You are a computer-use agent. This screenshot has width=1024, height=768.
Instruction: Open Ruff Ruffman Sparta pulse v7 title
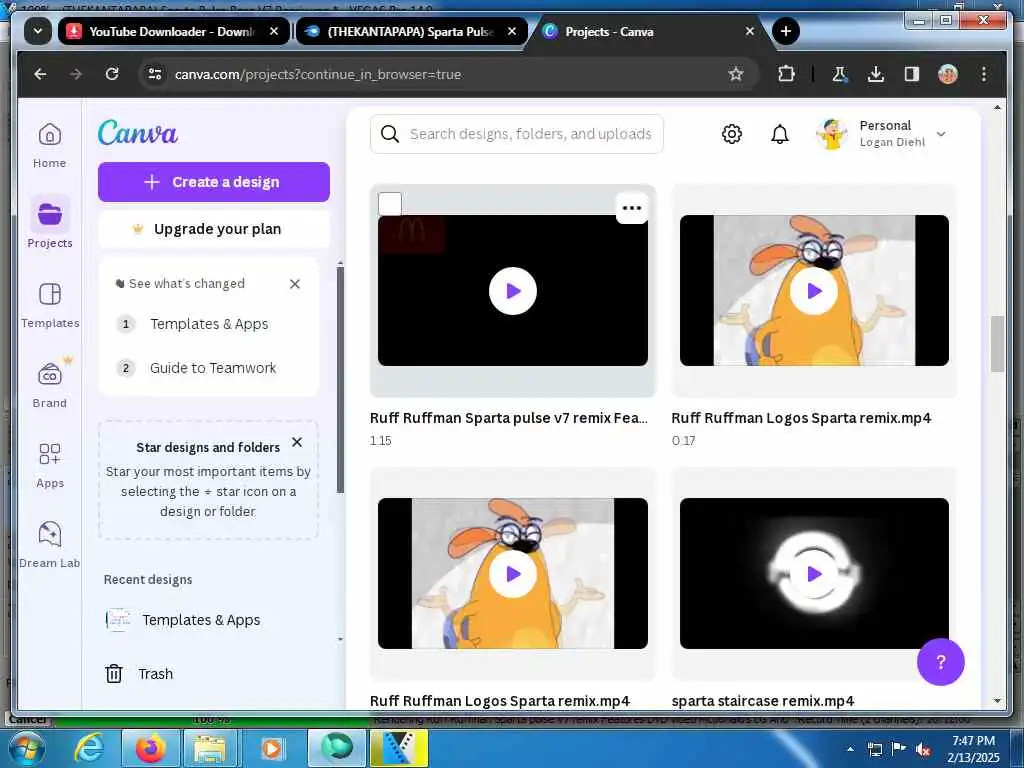[x=509, y=418]
